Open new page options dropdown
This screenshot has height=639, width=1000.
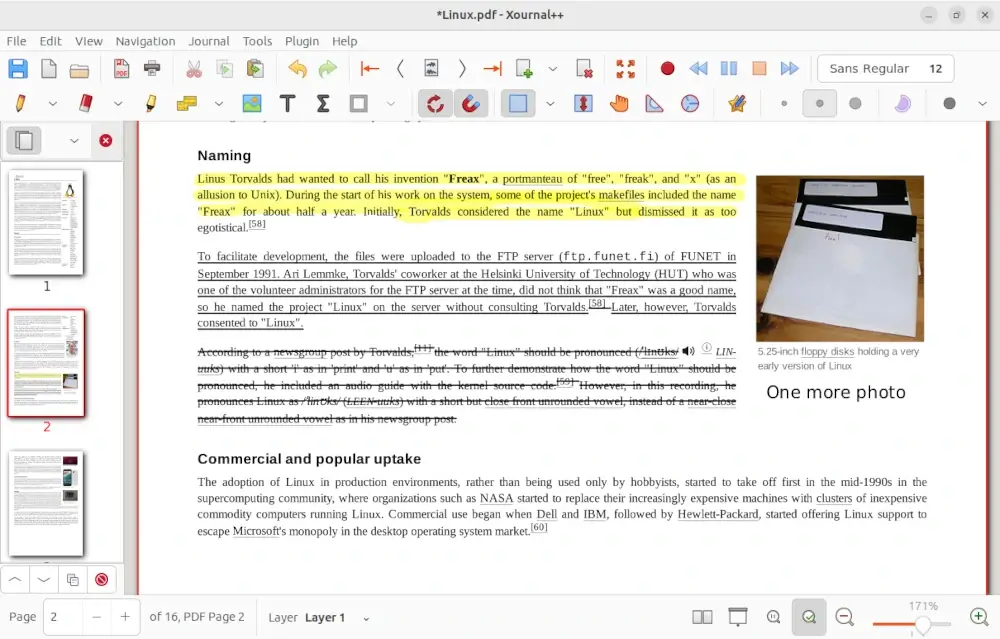(553, 68)
